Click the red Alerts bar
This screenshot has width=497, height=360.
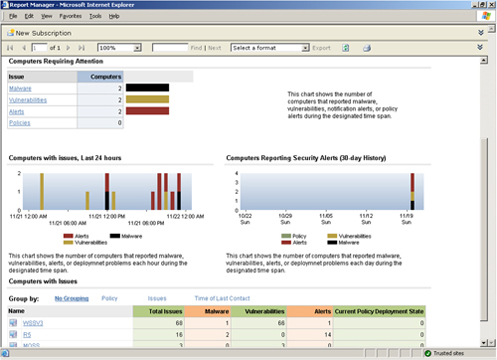pos(147,111)
